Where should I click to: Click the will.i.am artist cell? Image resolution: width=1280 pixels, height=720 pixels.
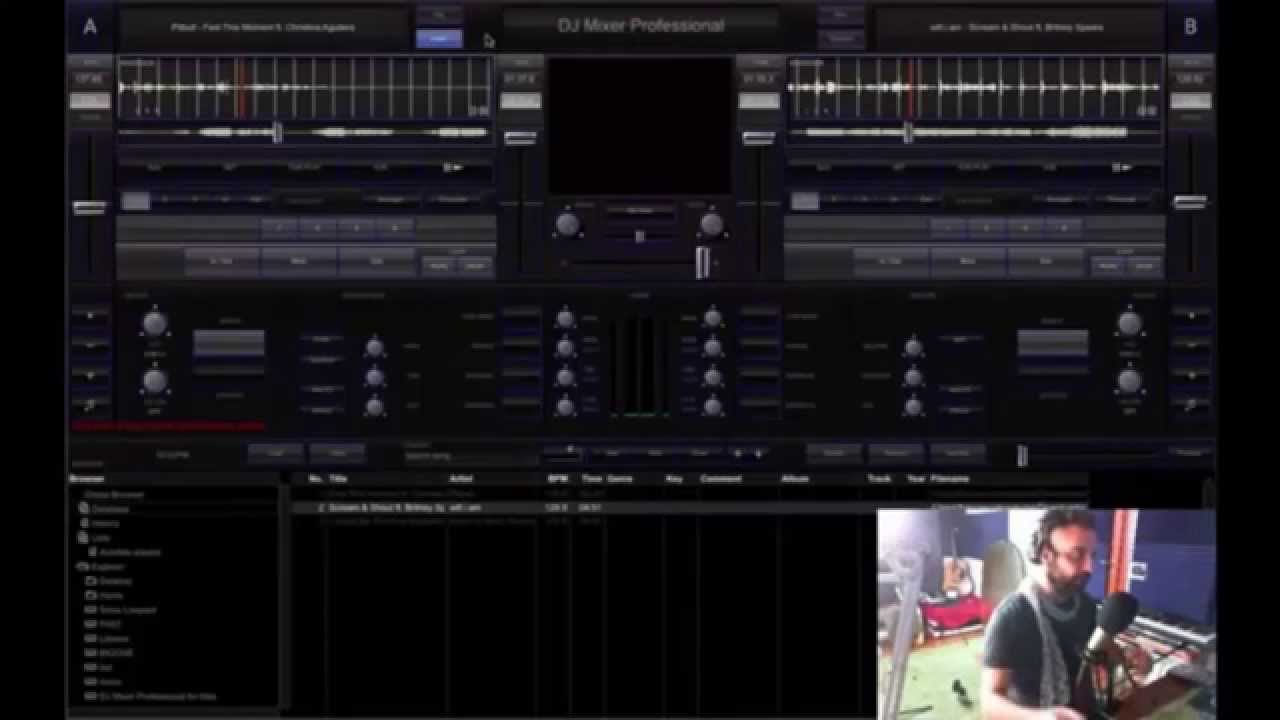[466, 508]
